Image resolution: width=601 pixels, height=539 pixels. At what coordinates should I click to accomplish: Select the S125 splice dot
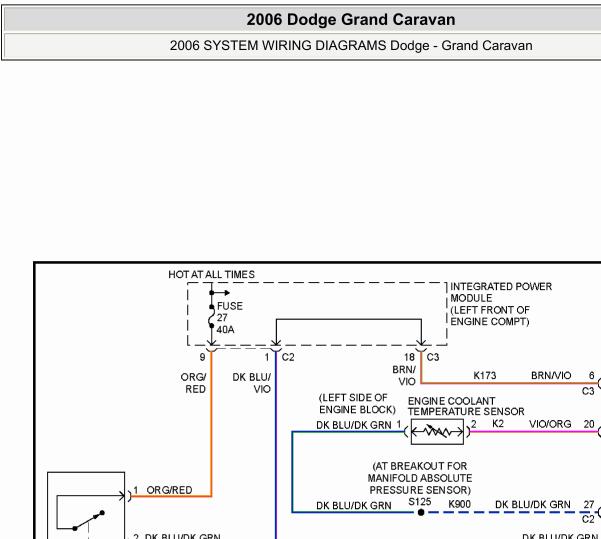(421, 512)
